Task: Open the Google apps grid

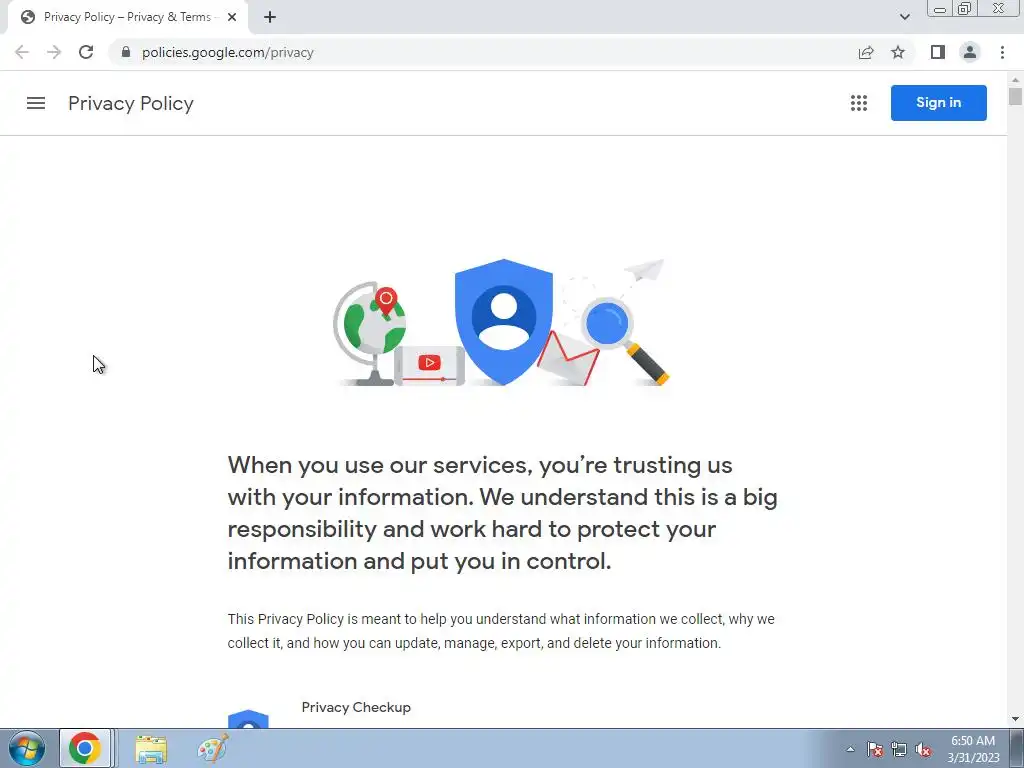Action: (x=859, y=103)
